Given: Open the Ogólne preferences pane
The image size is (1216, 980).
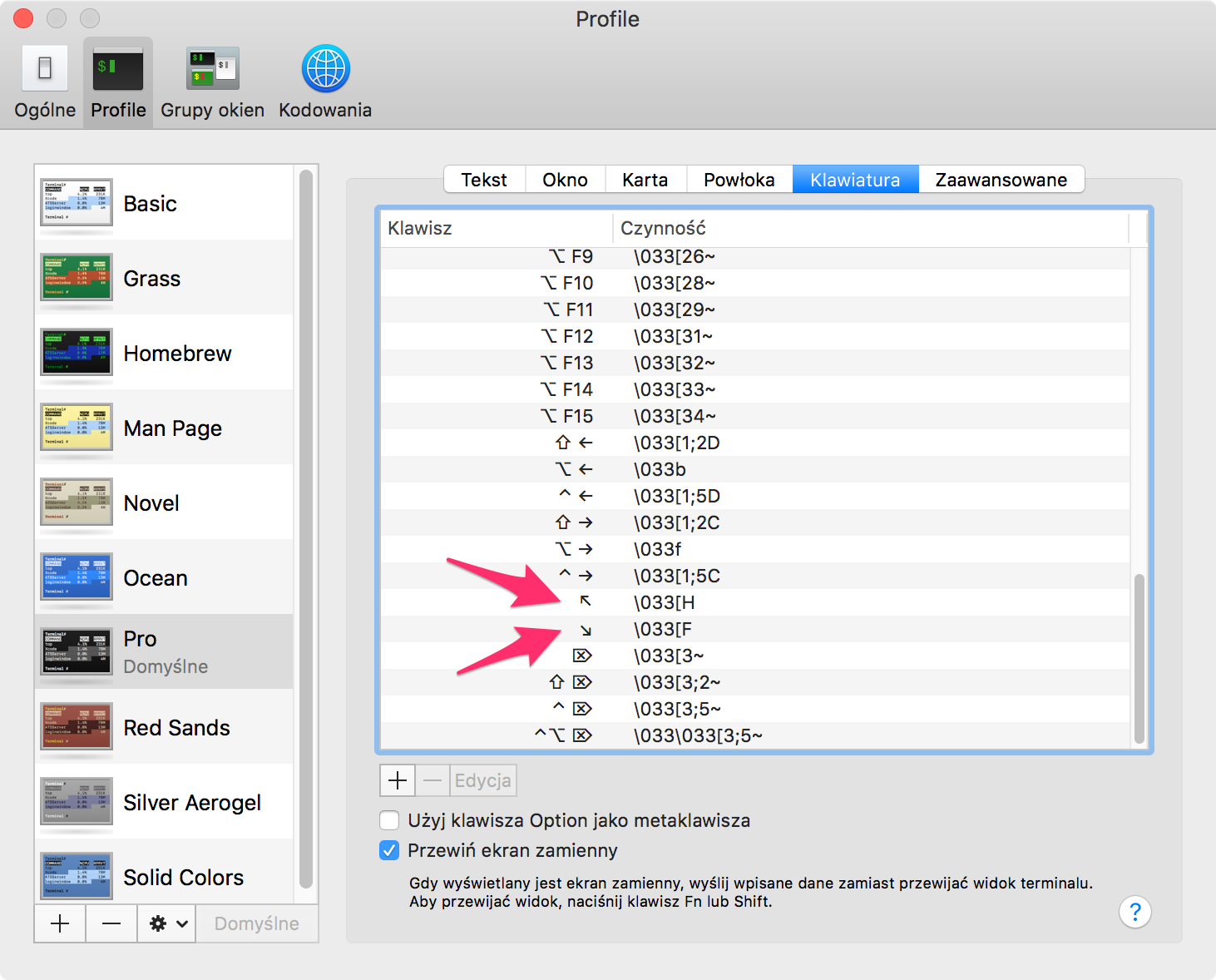Looking at the screenshot, I should click(45, 82).
